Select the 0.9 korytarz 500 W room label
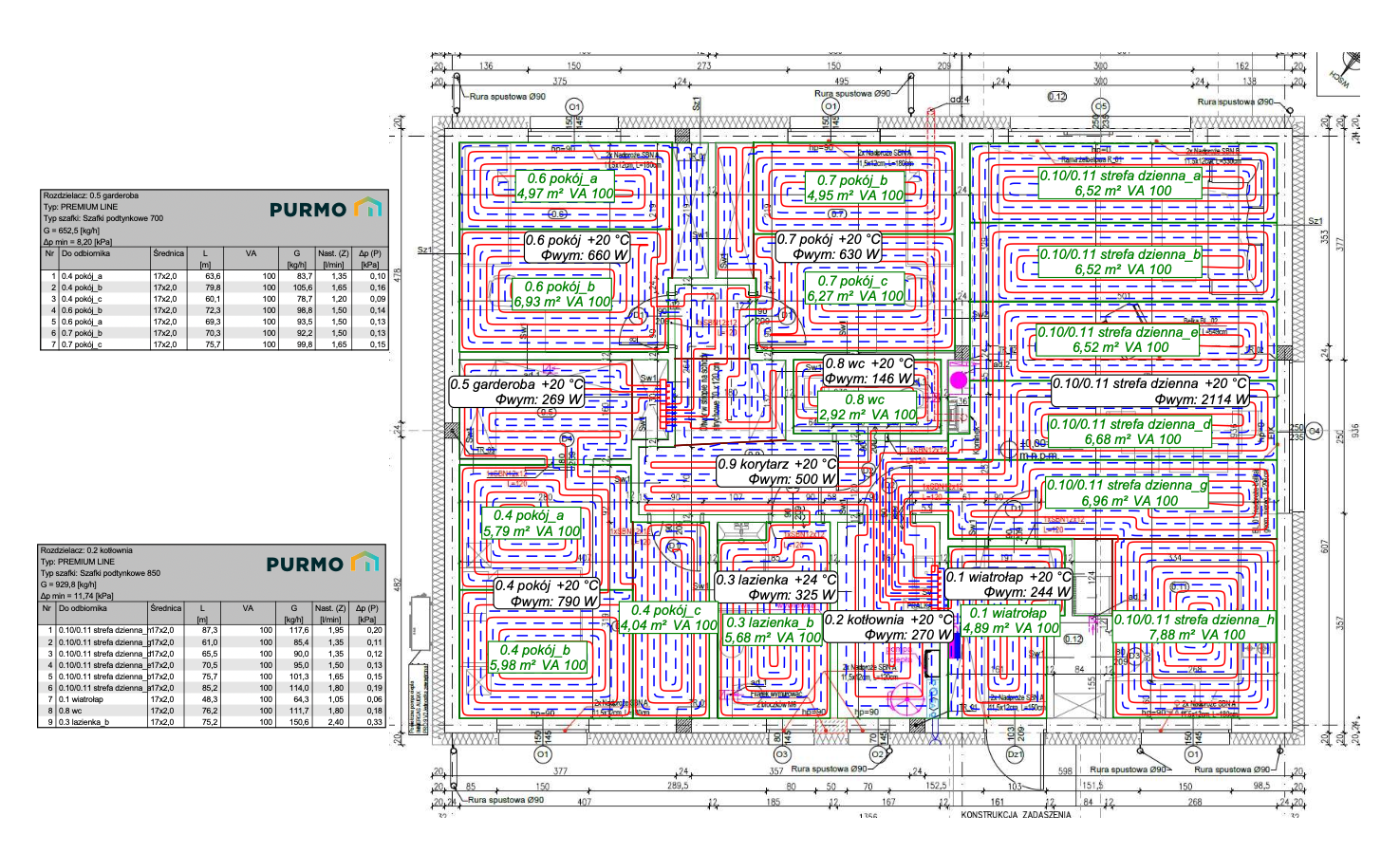The height and width of the screenshot is (853, 1400). pos(778,472)
